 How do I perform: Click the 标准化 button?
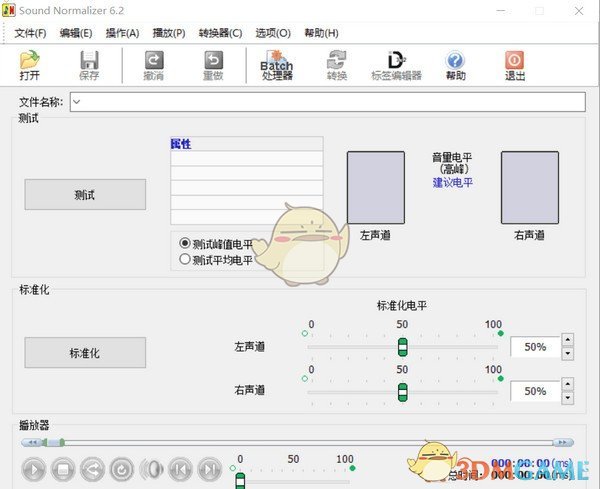[85, 352]
